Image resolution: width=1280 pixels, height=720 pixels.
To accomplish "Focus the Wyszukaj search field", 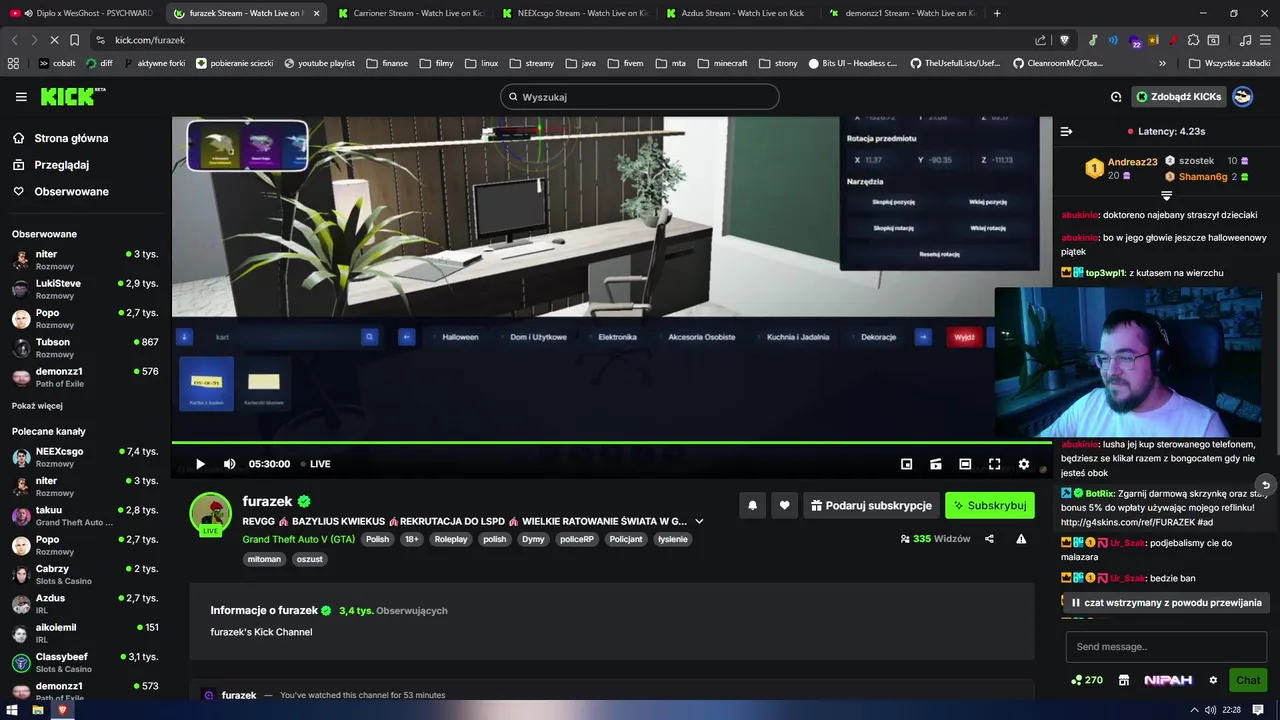I will pyautogui.click(x=639, y=97).
